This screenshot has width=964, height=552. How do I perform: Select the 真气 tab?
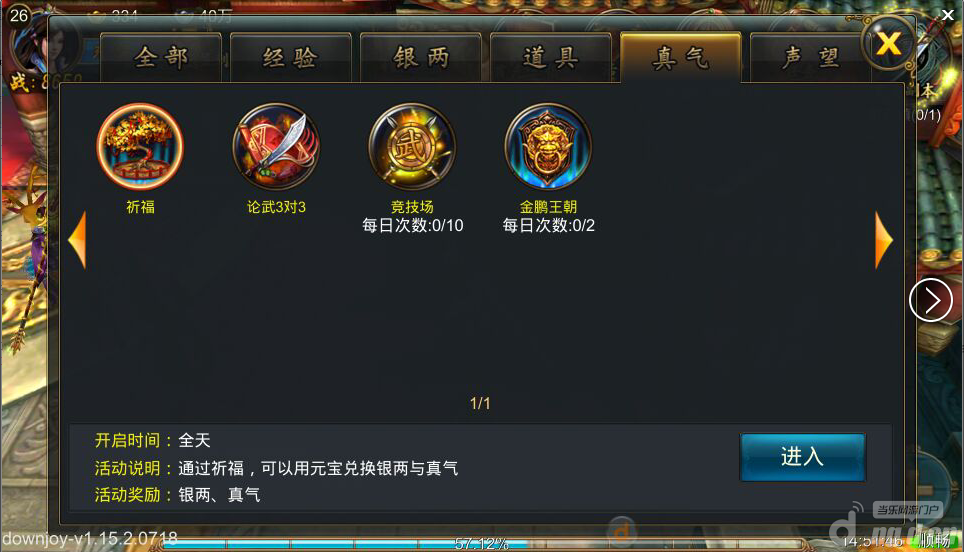coord(681,58)
